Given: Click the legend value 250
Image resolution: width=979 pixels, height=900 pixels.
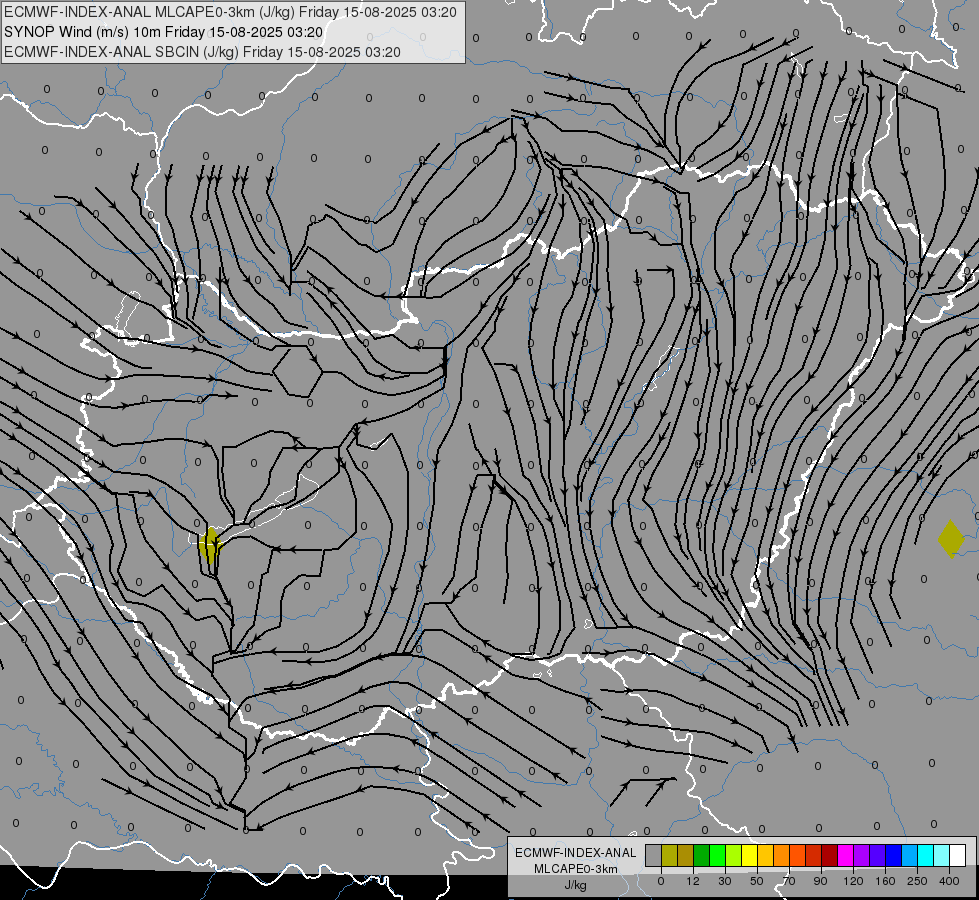Looking at the screenshot, I should (x=917, y=881).
